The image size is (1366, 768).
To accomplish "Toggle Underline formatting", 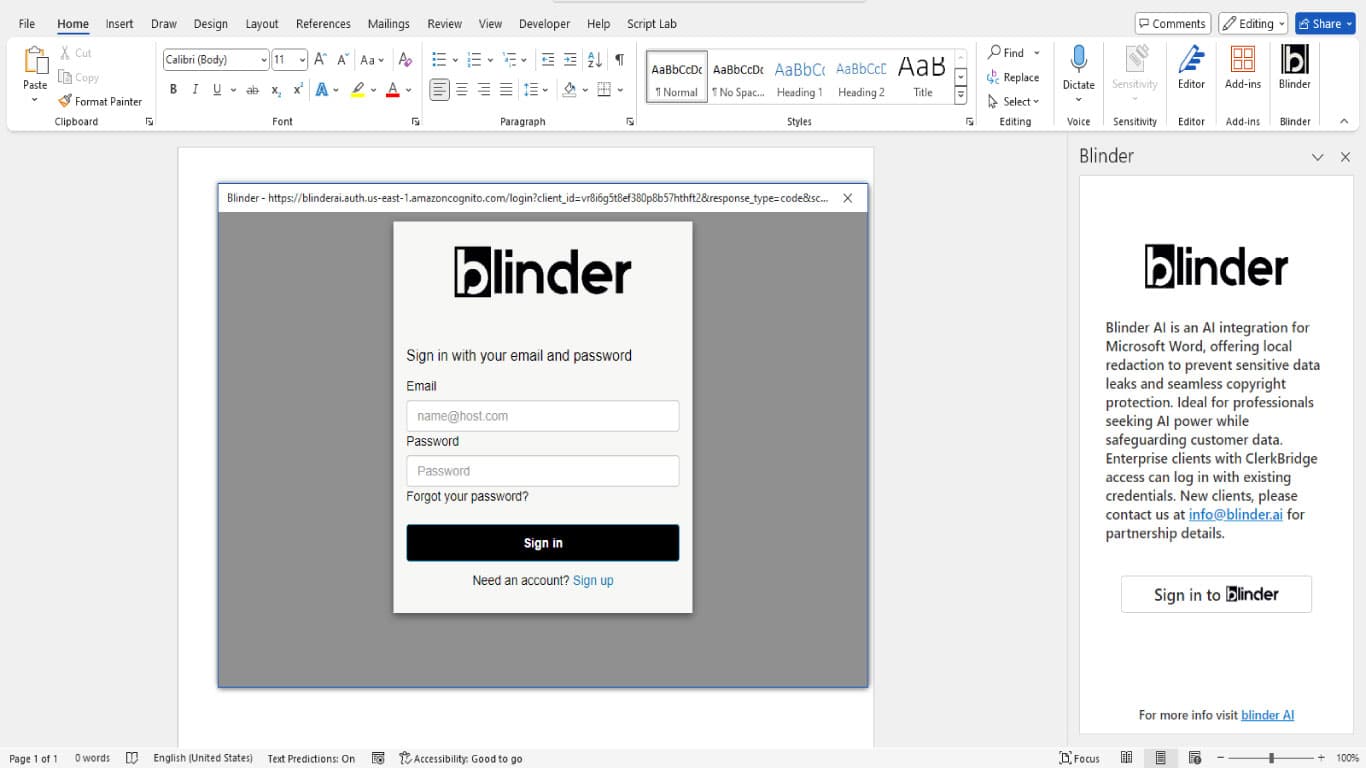I will pos(216,90).
